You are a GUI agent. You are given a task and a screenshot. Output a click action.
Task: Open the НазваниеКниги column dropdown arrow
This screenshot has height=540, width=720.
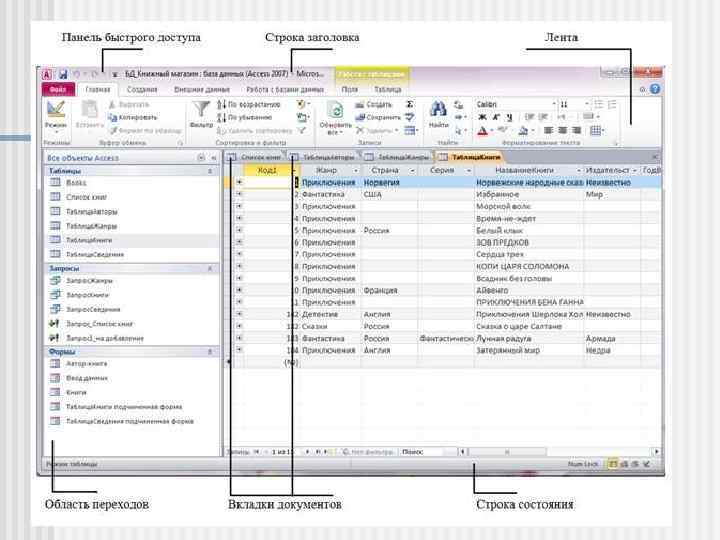[578, 170]
